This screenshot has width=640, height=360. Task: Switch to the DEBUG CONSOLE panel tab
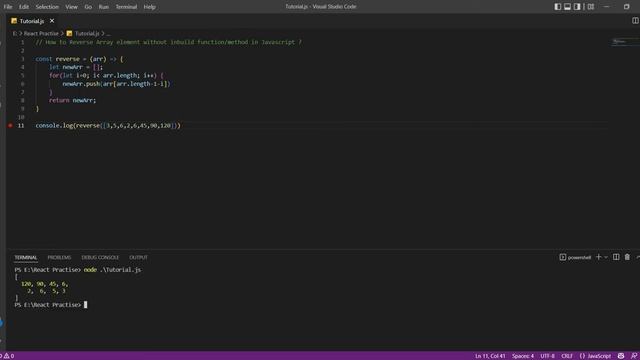100,258
